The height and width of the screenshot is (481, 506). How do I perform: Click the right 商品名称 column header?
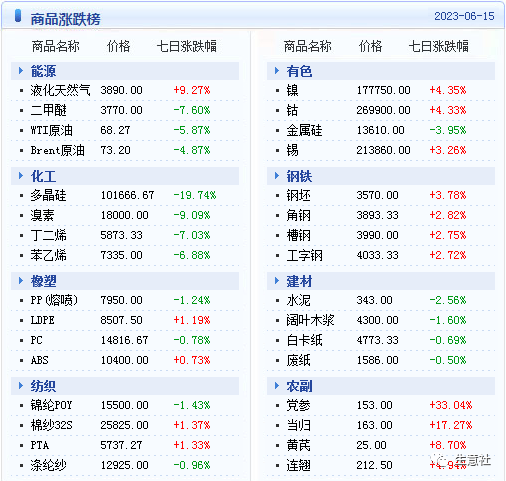[307, 46]
